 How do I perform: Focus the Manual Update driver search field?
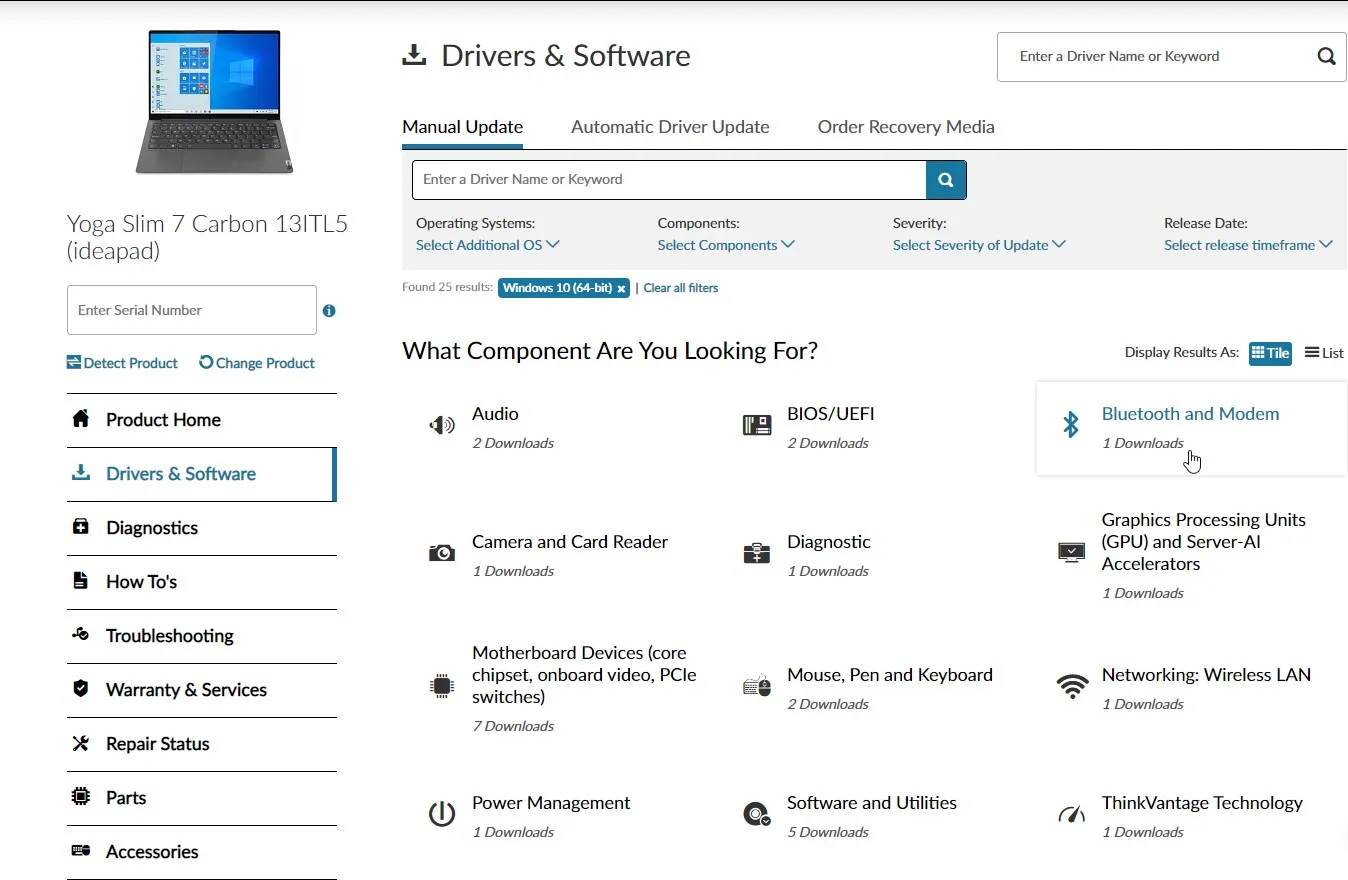[x=669, y=180]
